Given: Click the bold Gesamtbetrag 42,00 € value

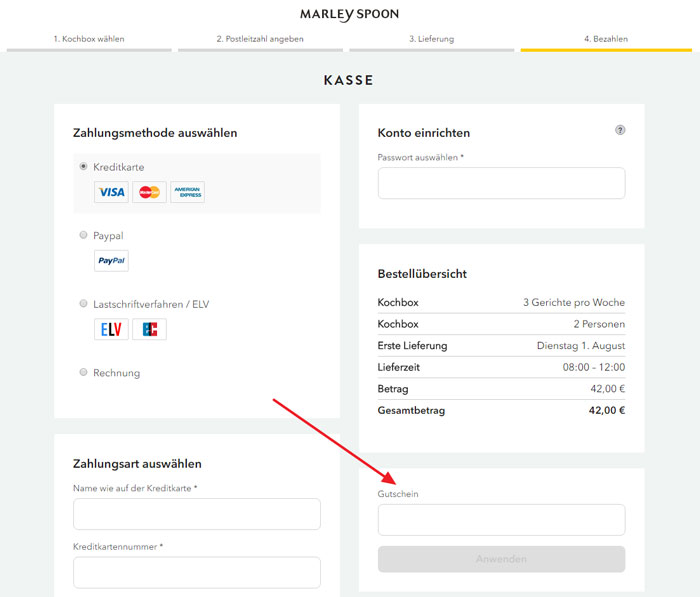Looking at the screenshot, I should [x=607, y=410].
